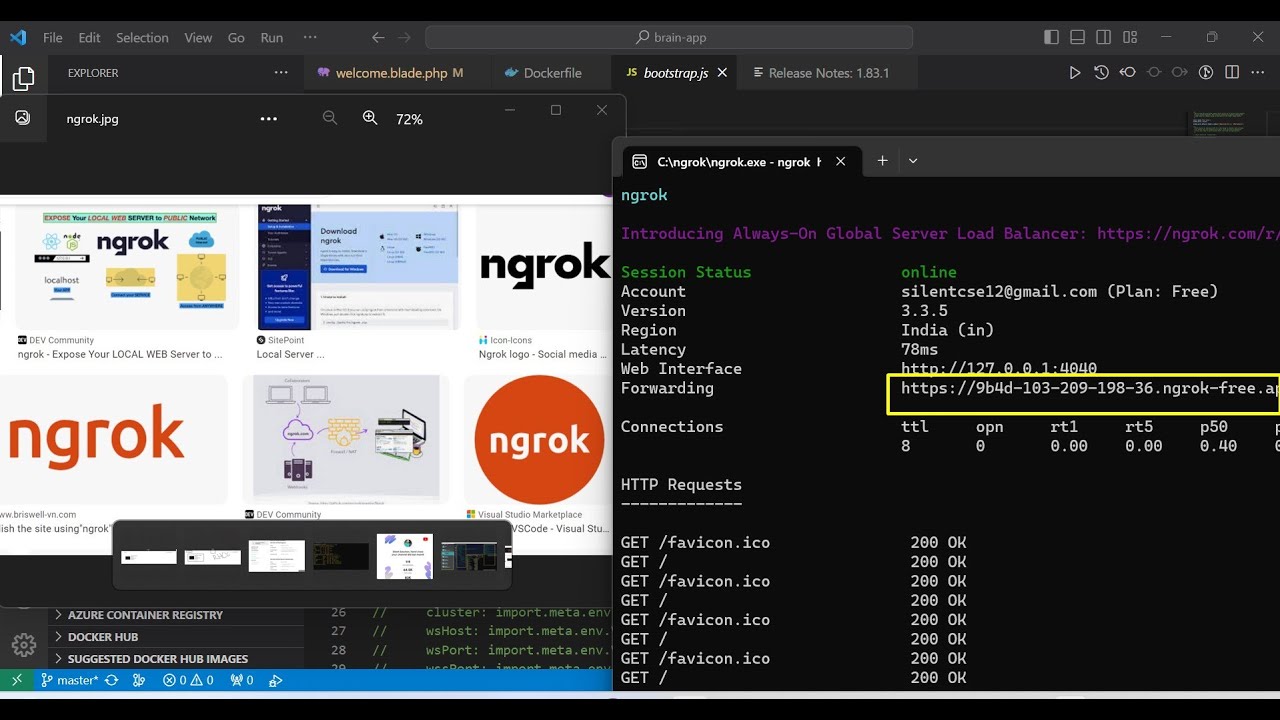The height and width of the screenshot is (720, 1280).
Task: Open editor More Actions ellipsis beside split icon
Action: pos(1257,73)
